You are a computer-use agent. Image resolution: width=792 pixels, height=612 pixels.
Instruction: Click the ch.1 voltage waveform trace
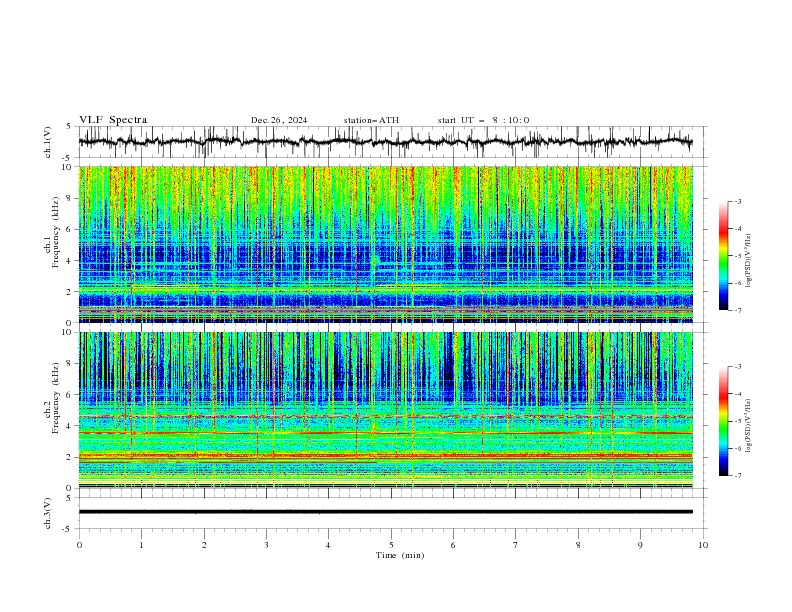pyautogui.click(x=385, y=142)
